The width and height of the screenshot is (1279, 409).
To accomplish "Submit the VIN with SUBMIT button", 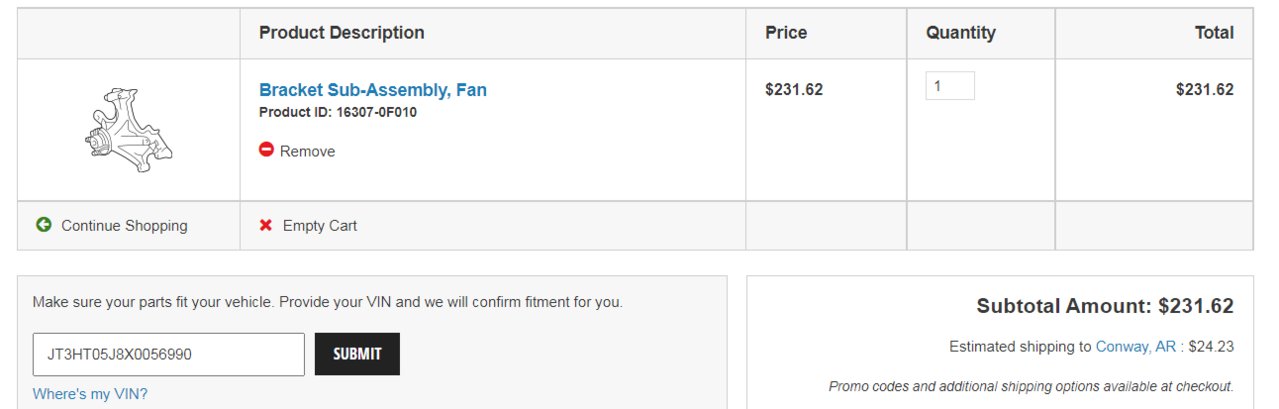I will coord(357,354).
